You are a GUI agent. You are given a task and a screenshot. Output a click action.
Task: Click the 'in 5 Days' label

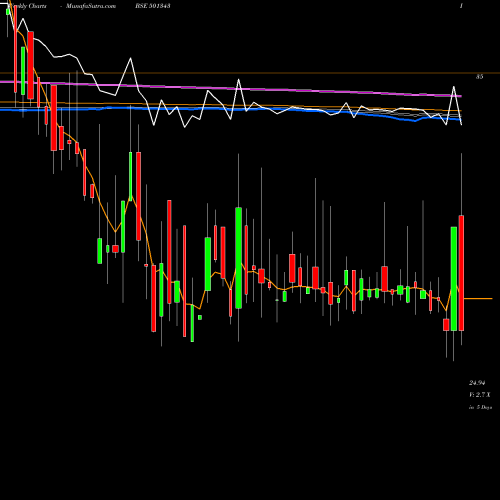click(480, 407)
